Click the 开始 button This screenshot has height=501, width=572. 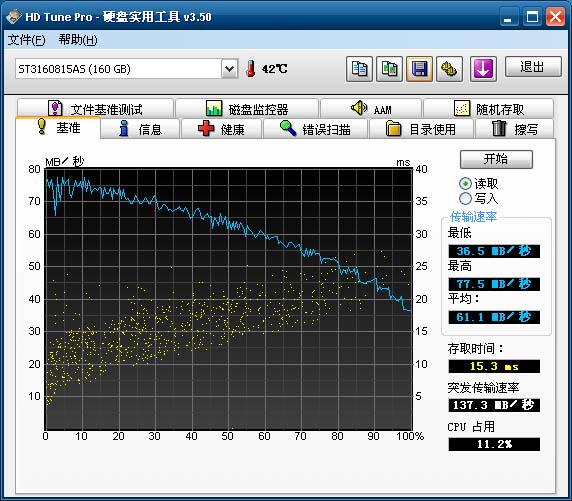point(496,159)
